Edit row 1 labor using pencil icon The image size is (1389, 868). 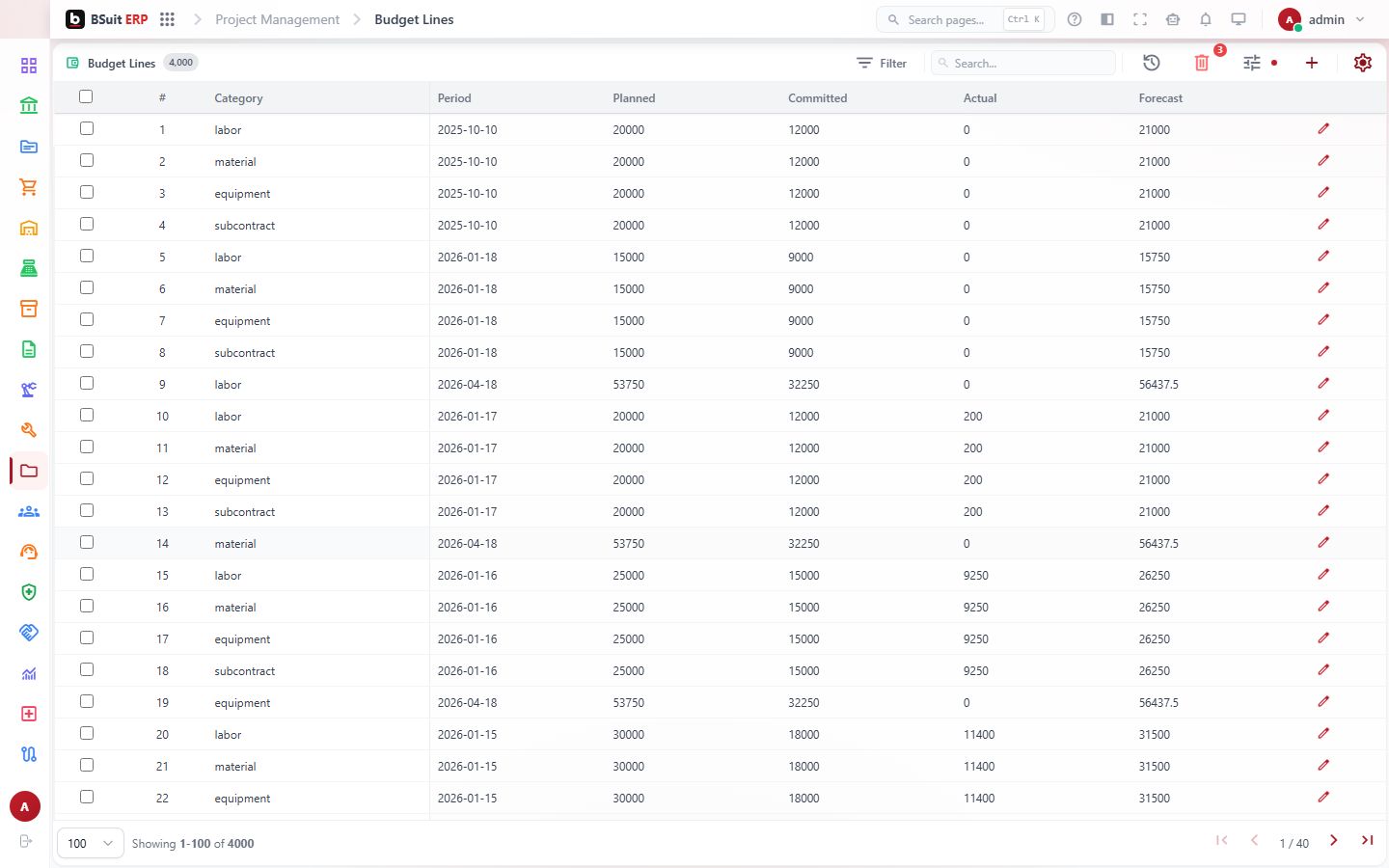(x=1323, y=129)
